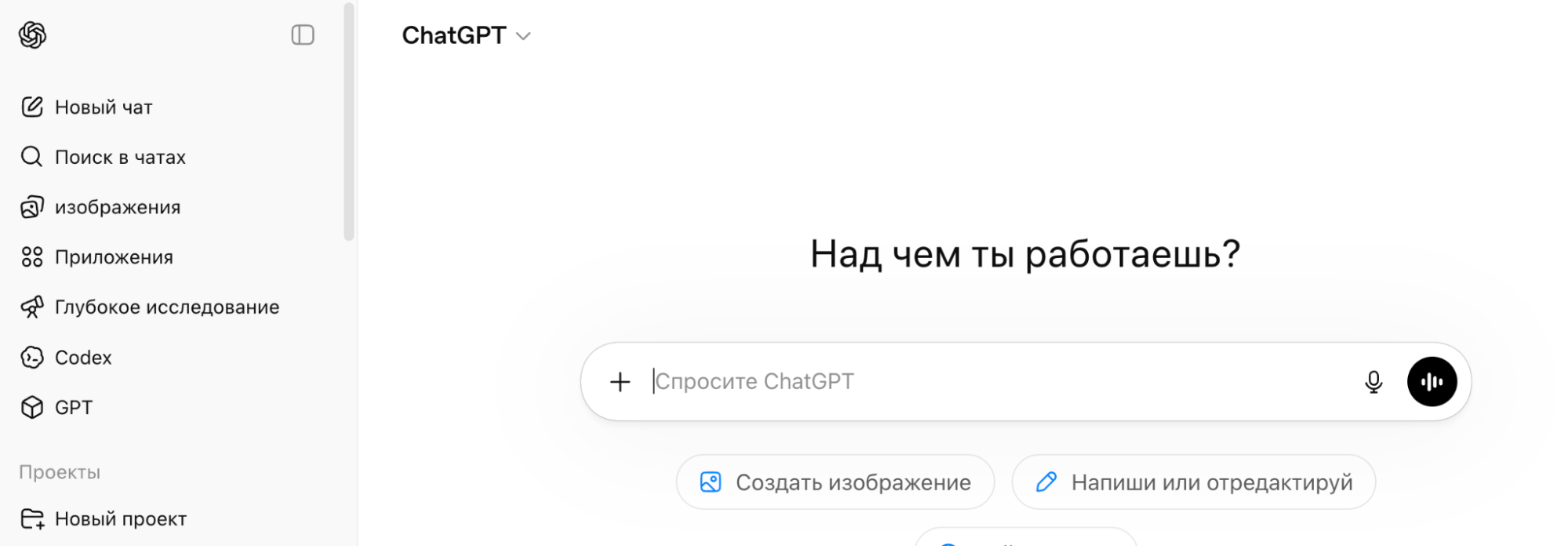Open the Новый чат icon in sidebar
Screen dimensions: 1568x546
(32, 107)
